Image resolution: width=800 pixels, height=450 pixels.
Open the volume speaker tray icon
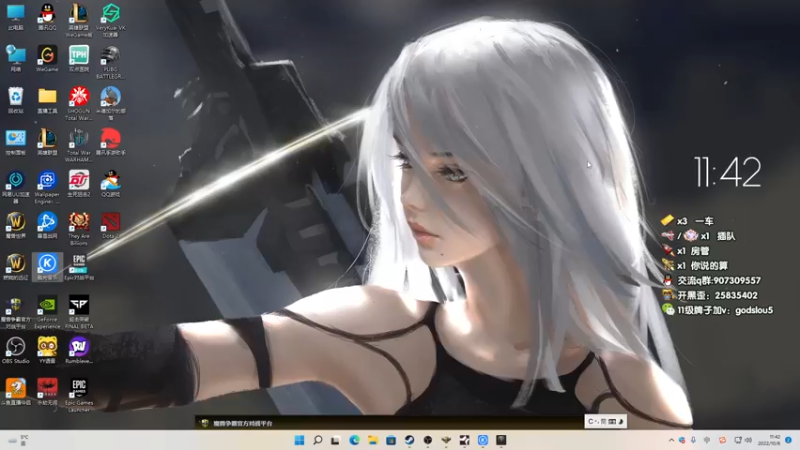[748, 440]
